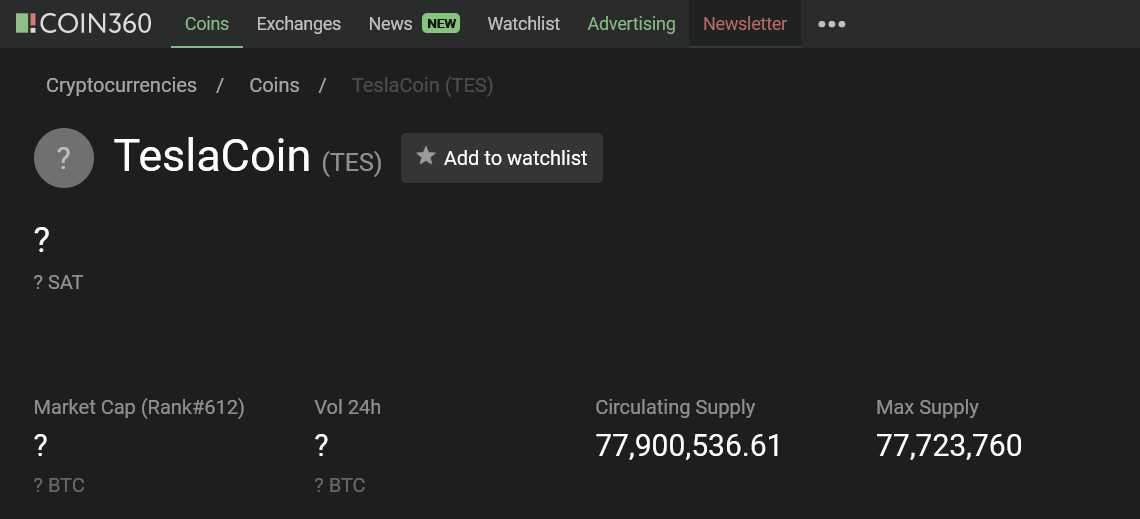Click the TeslaCoin question mark placeholder icon
The image size is (1140, 519).
tap(64, 158)
